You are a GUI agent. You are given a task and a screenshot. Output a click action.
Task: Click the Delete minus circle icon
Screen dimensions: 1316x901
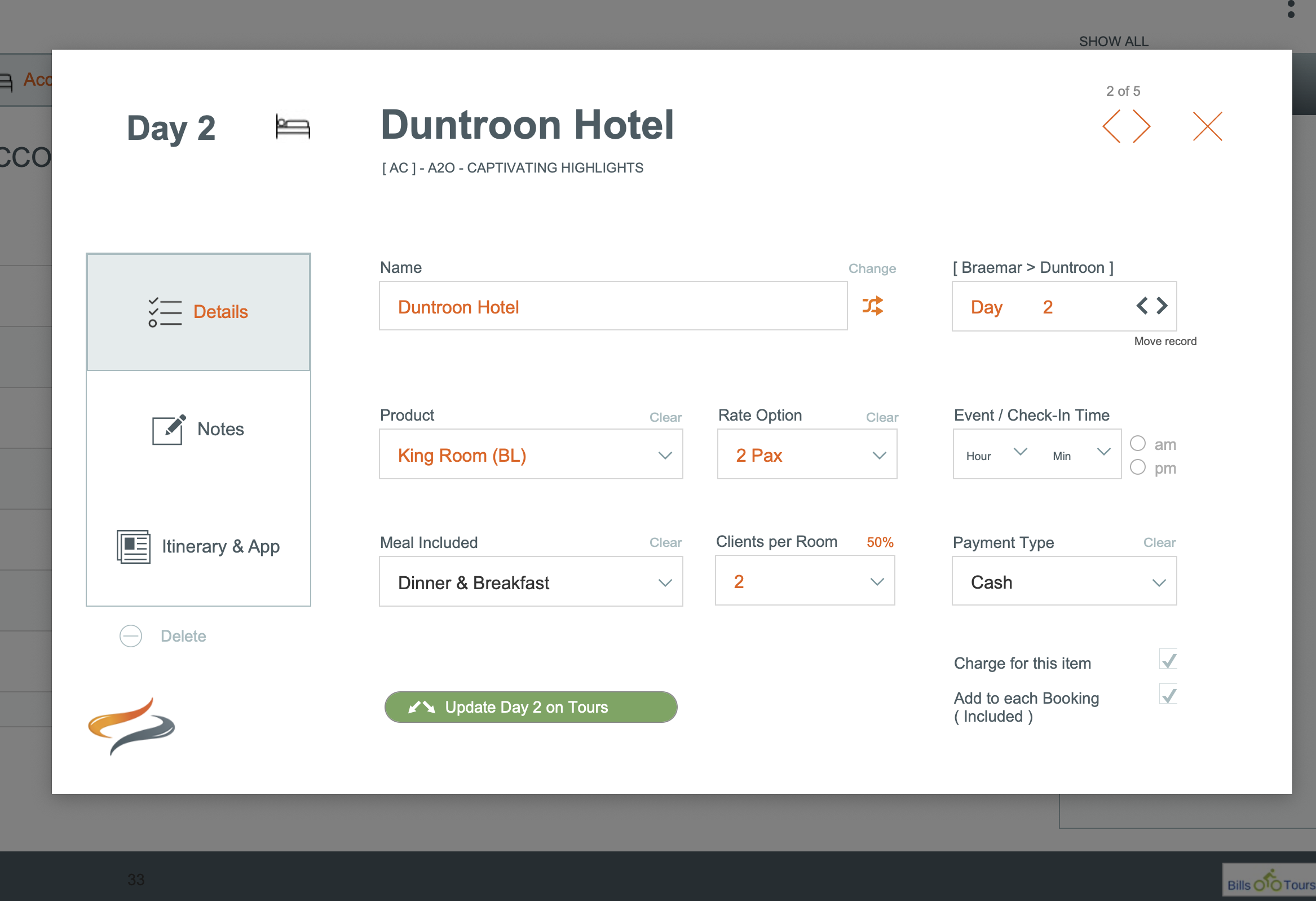[x=131, y=636]
